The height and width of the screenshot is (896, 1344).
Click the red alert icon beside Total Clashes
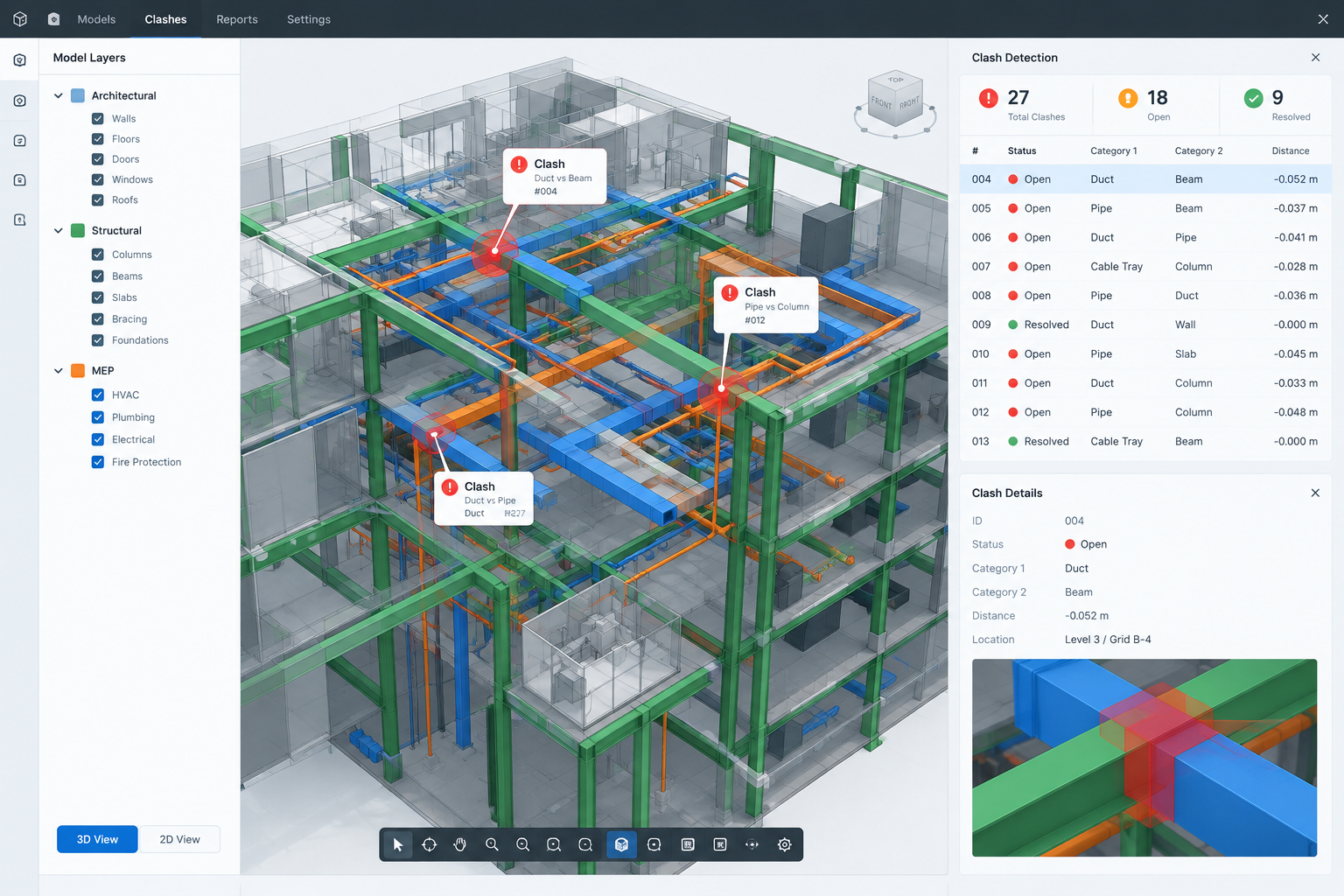(989, 98)
